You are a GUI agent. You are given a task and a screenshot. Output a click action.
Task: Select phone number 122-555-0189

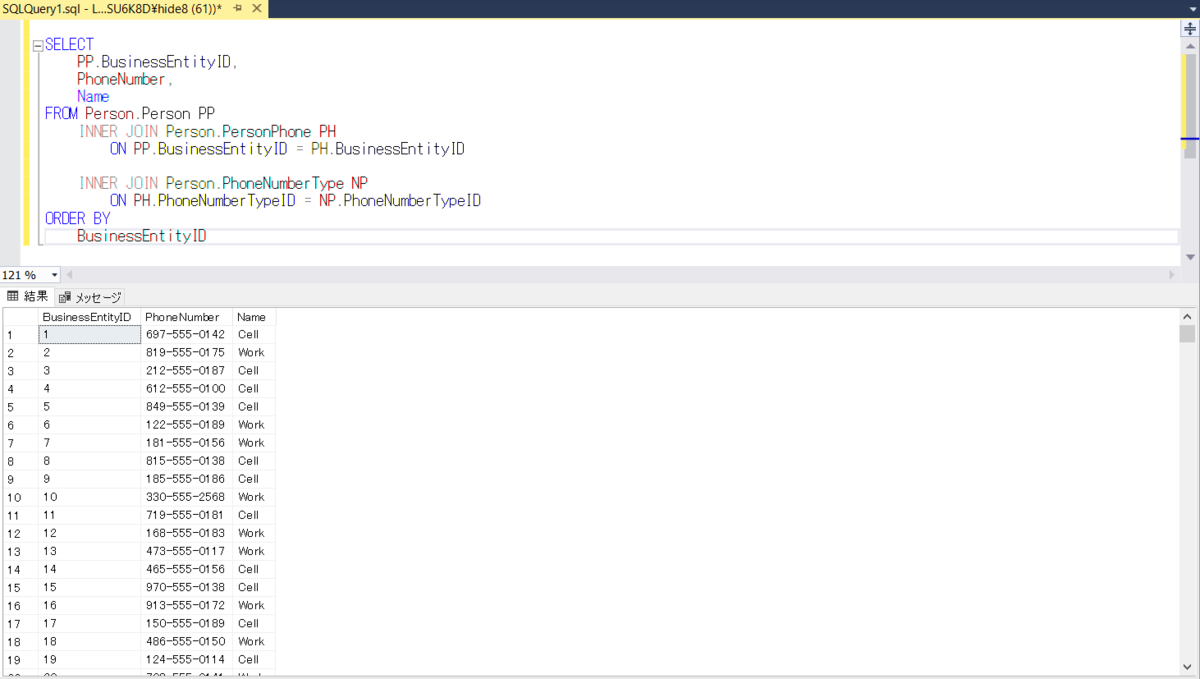click(x=186, y=425)
